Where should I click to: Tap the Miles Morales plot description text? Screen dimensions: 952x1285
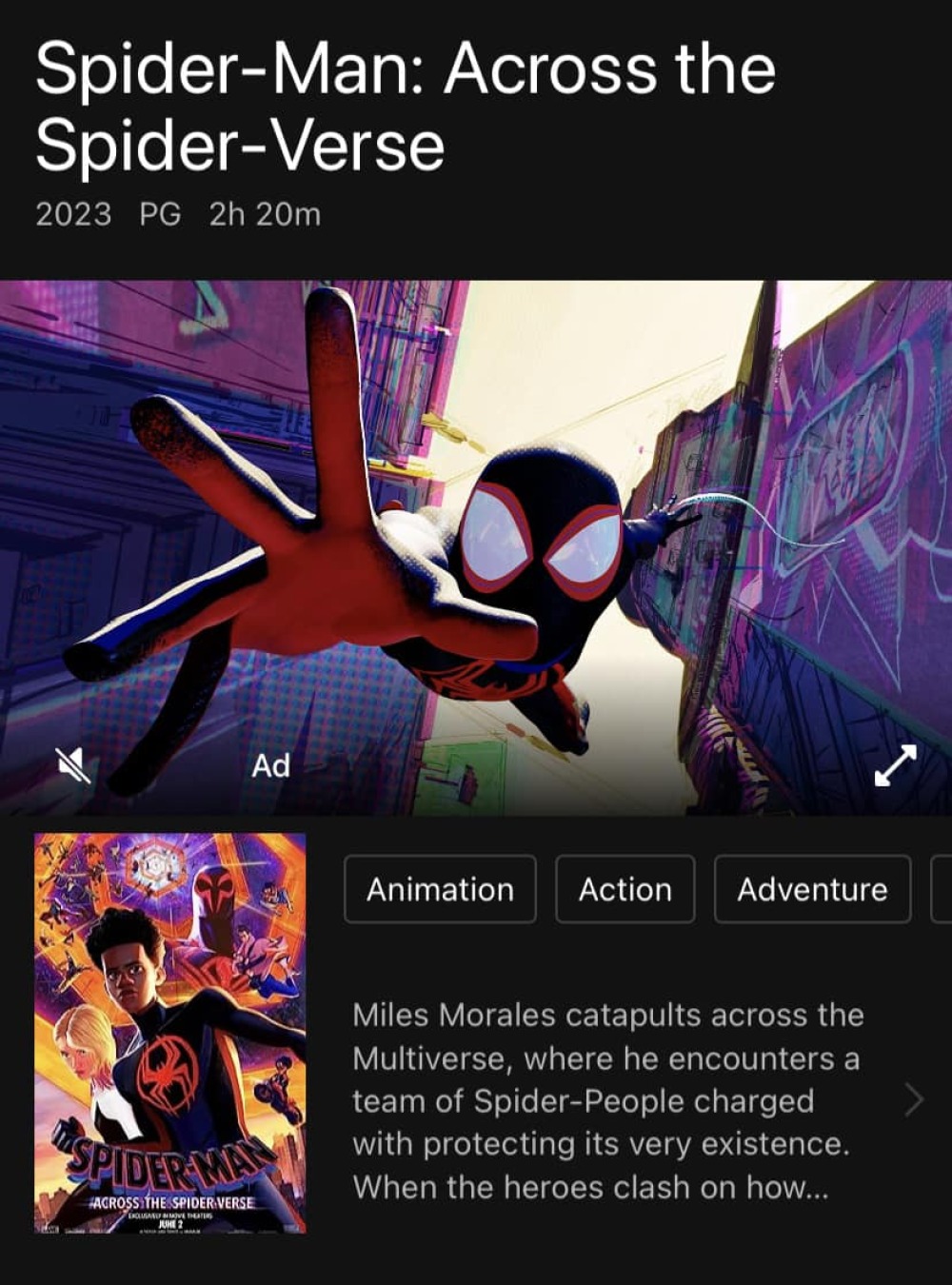pos(607,1100)
